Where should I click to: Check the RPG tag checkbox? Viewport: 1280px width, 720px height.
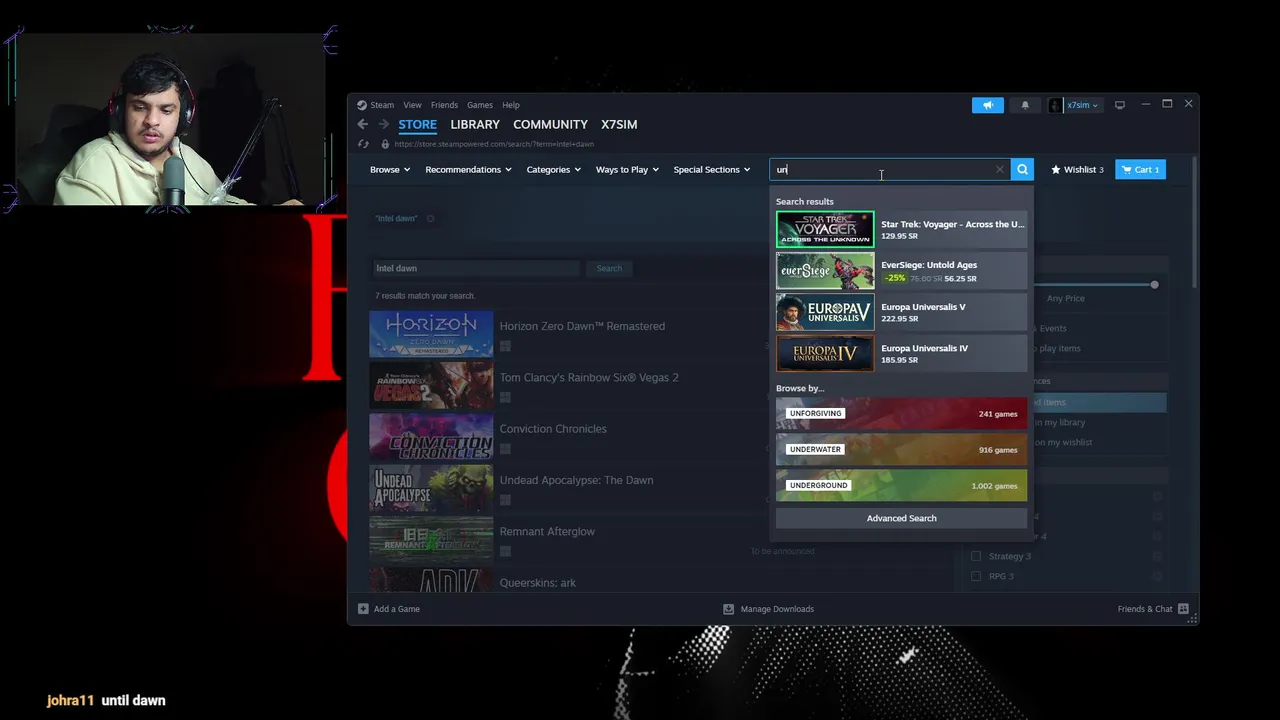pyautogui.click(x=976, y=576)
